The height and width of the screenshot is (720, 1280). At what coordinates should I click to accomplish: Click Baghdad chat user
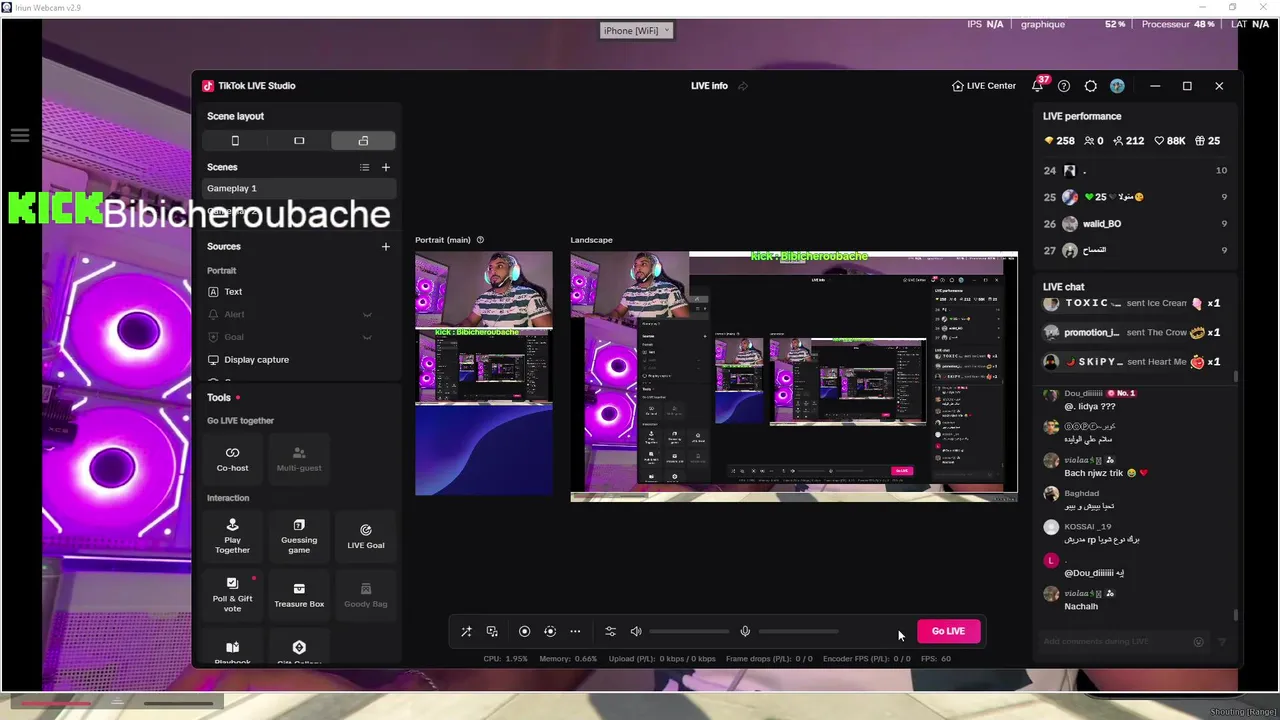tap(1081, 493)
